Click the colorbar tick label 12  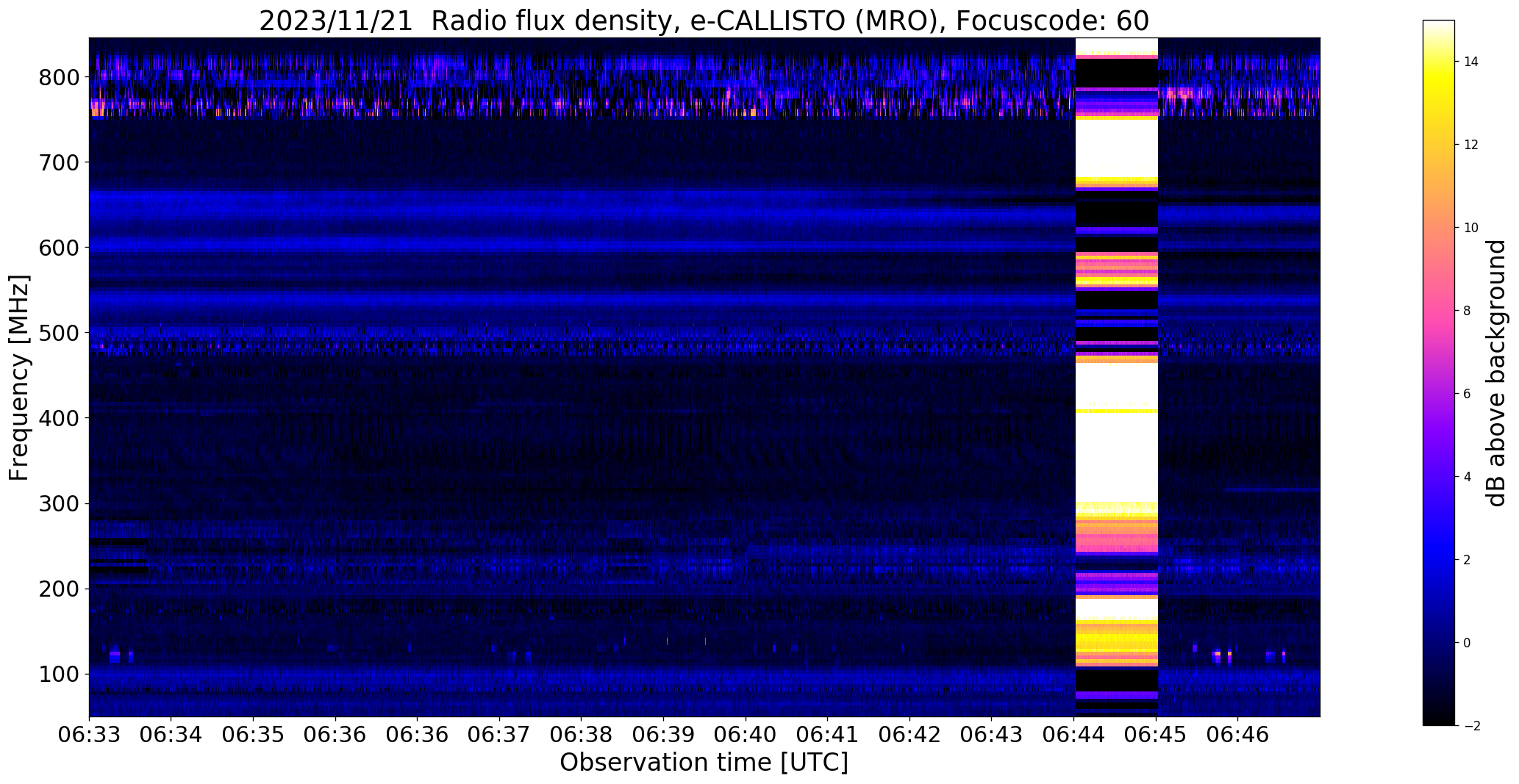point(1471,145)
